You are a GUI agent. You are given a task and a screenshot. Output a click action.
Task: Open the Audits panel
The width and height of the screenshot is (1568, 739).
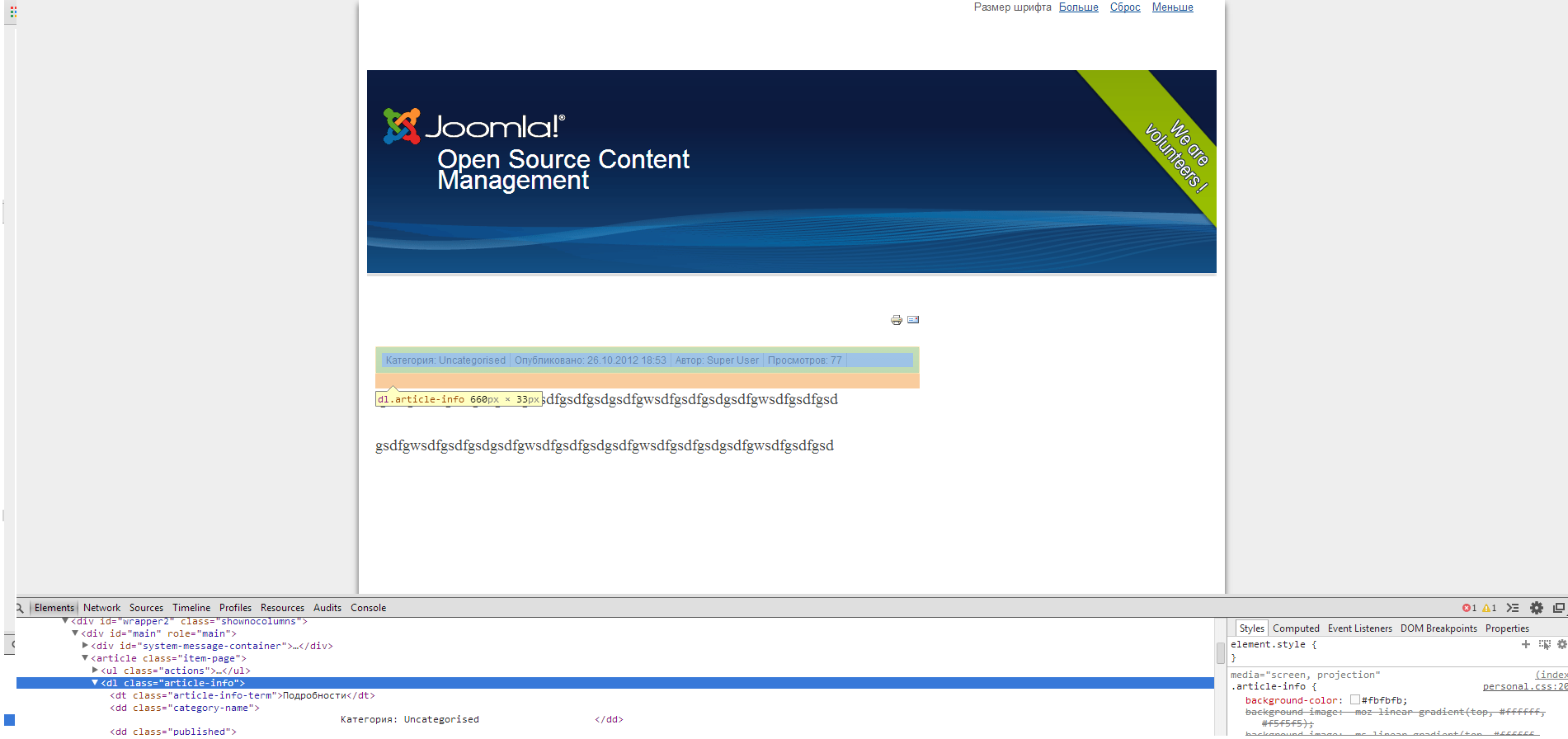327,608
